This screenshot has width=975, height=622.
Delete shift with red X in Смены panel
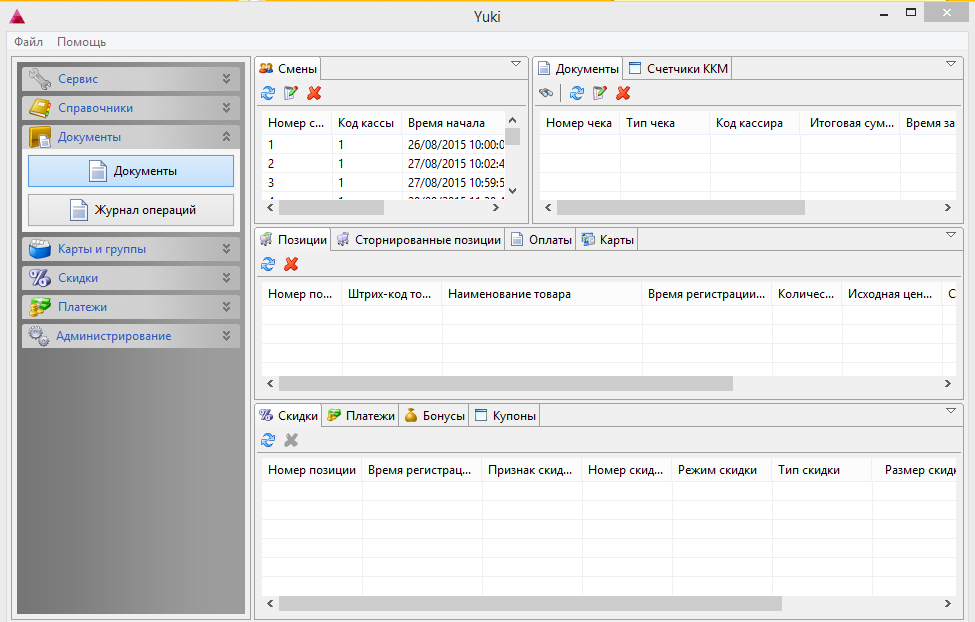(314, 93)
